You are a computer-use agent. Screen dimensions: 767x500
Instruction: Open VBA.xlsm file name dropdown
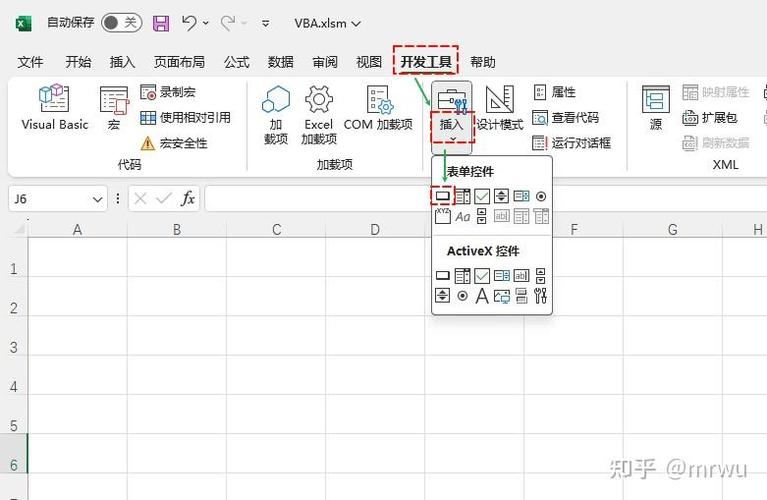[327, 23]
